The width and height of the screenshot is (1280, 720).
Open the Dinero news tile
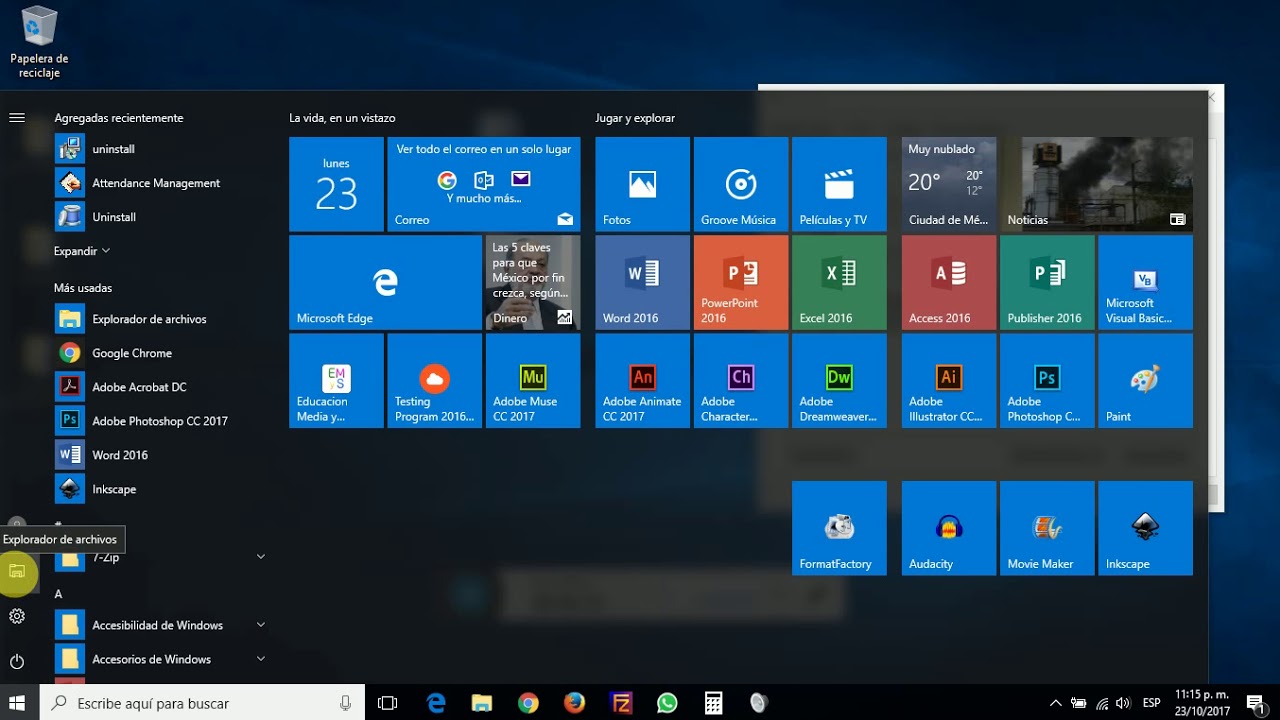click(533, 282)
